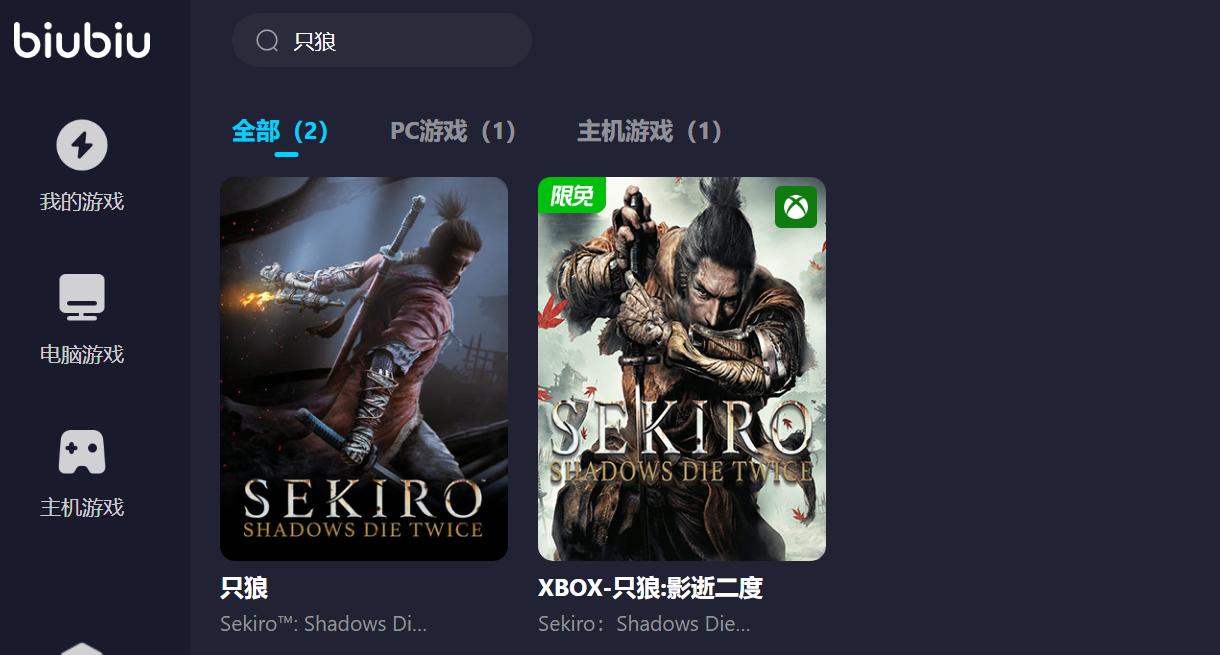The image size is (1220, 655).
Task: Click the green 限免 badge
Action: point(572,195)
